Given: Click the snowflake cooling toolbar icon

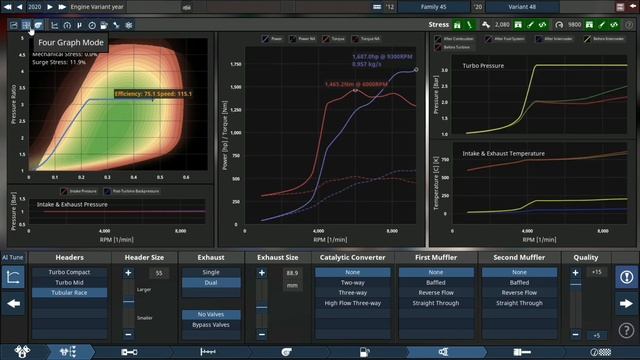Looking at the screenshot, I should point(129,25).
